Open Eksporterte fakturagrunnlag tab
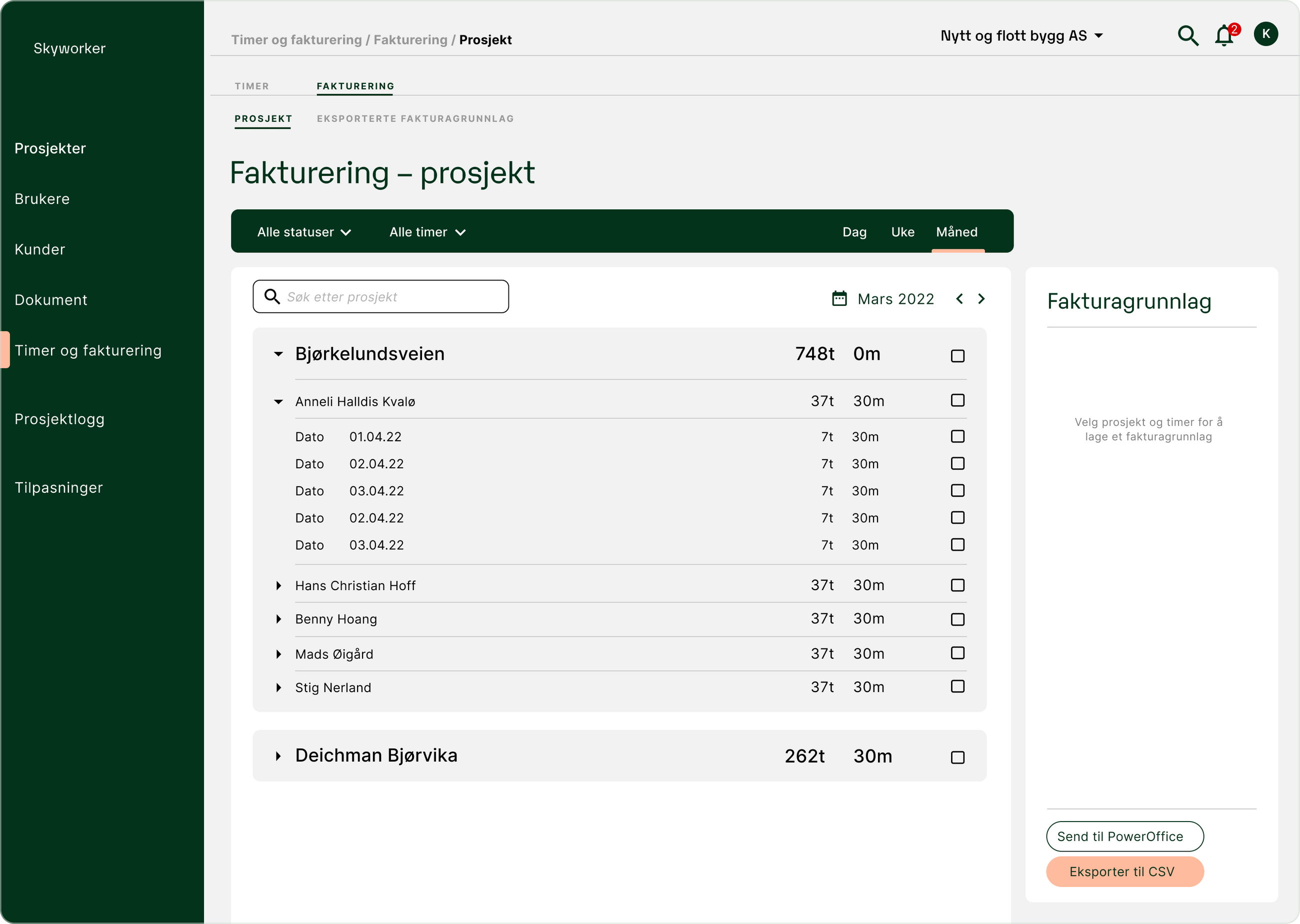 pos(415,119)
